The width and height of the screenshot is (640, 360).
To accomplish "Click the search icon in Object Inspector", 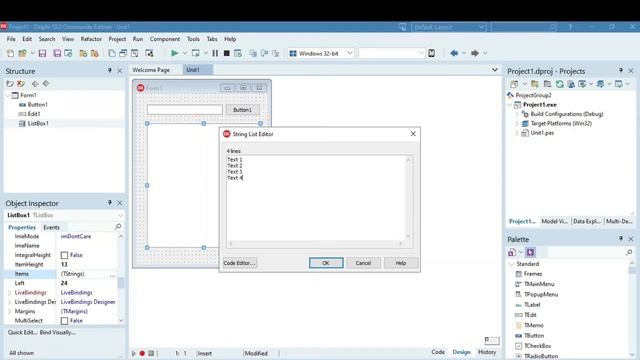I will (118, 227).
